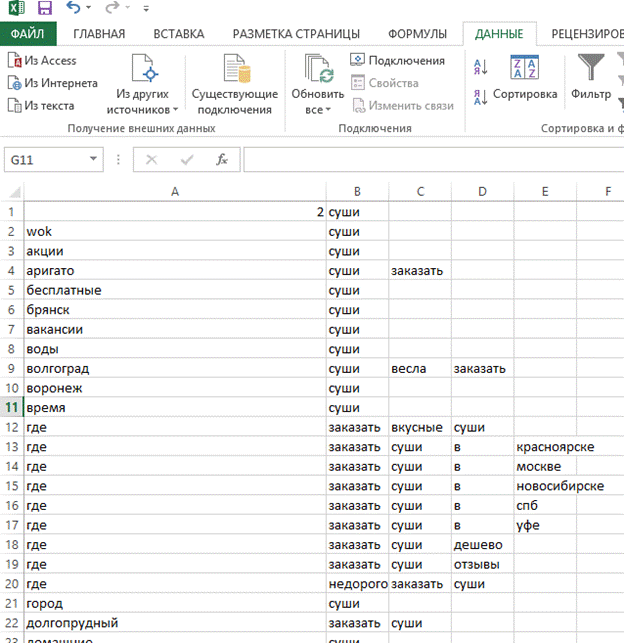Click the Из текста import button
624x643 pixels.
(41, 105)
